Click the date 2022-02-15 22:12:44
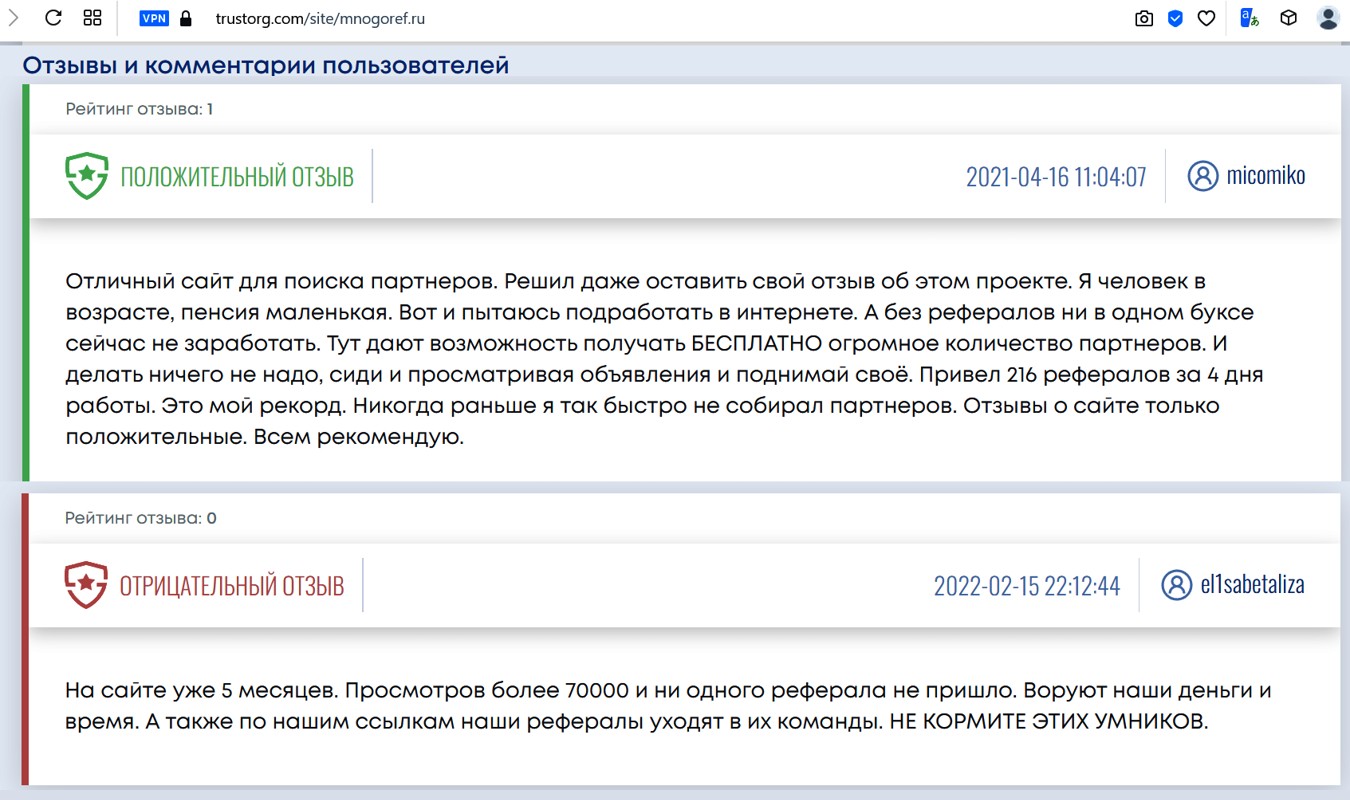 point(1027,586)
